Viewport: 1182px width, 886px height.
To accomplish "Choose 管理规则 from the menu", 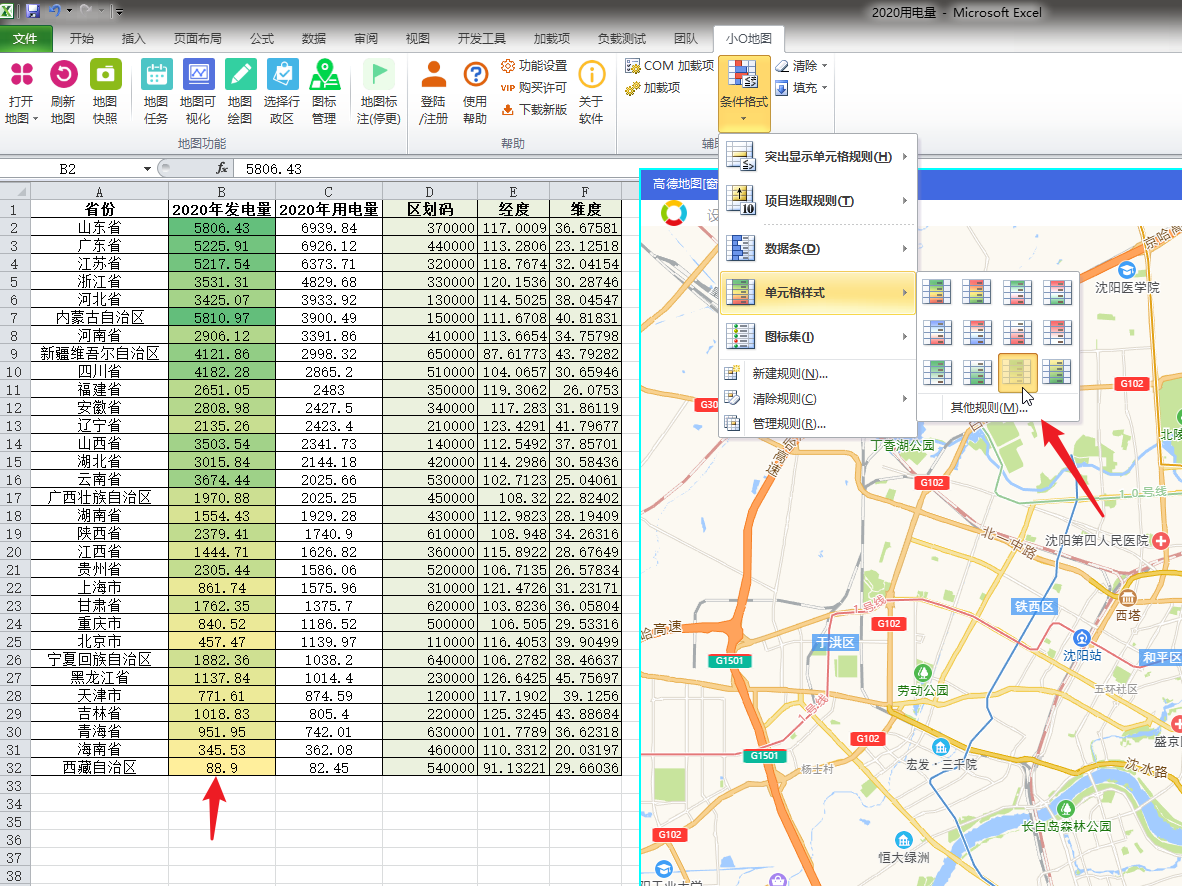I will (788, 424).
